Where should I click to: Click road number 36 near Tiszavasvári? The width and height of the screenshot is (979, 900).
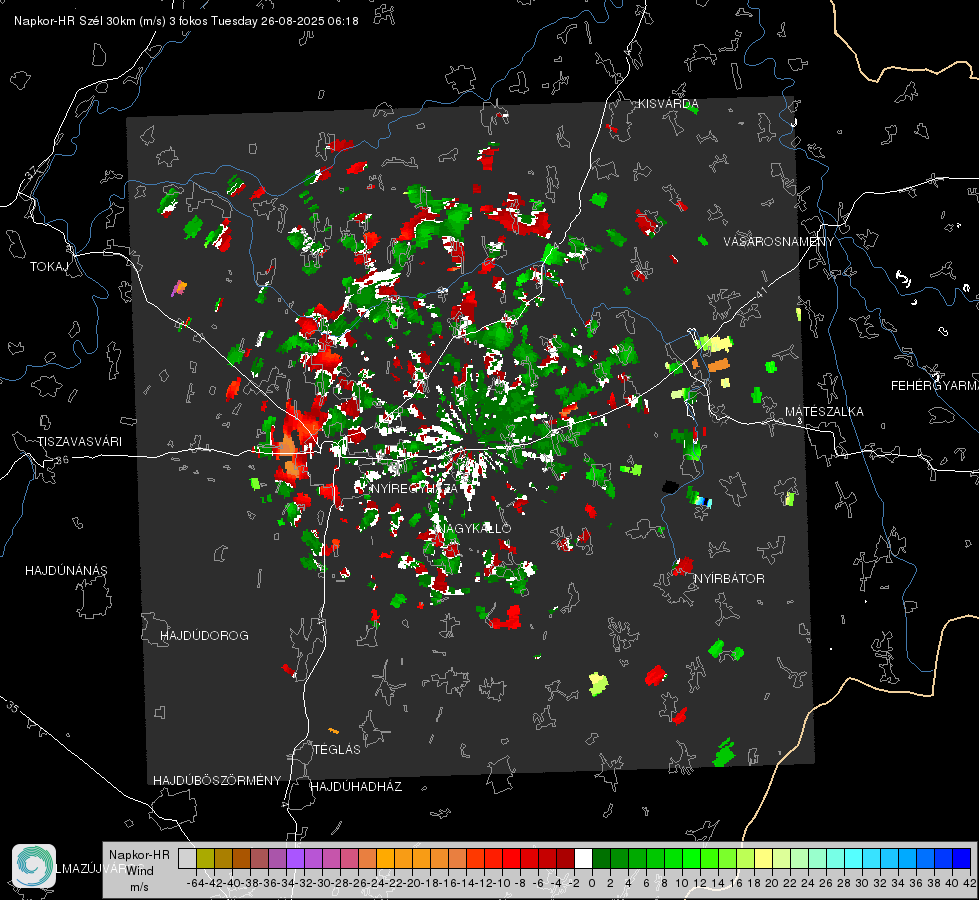tap(62, 460)
